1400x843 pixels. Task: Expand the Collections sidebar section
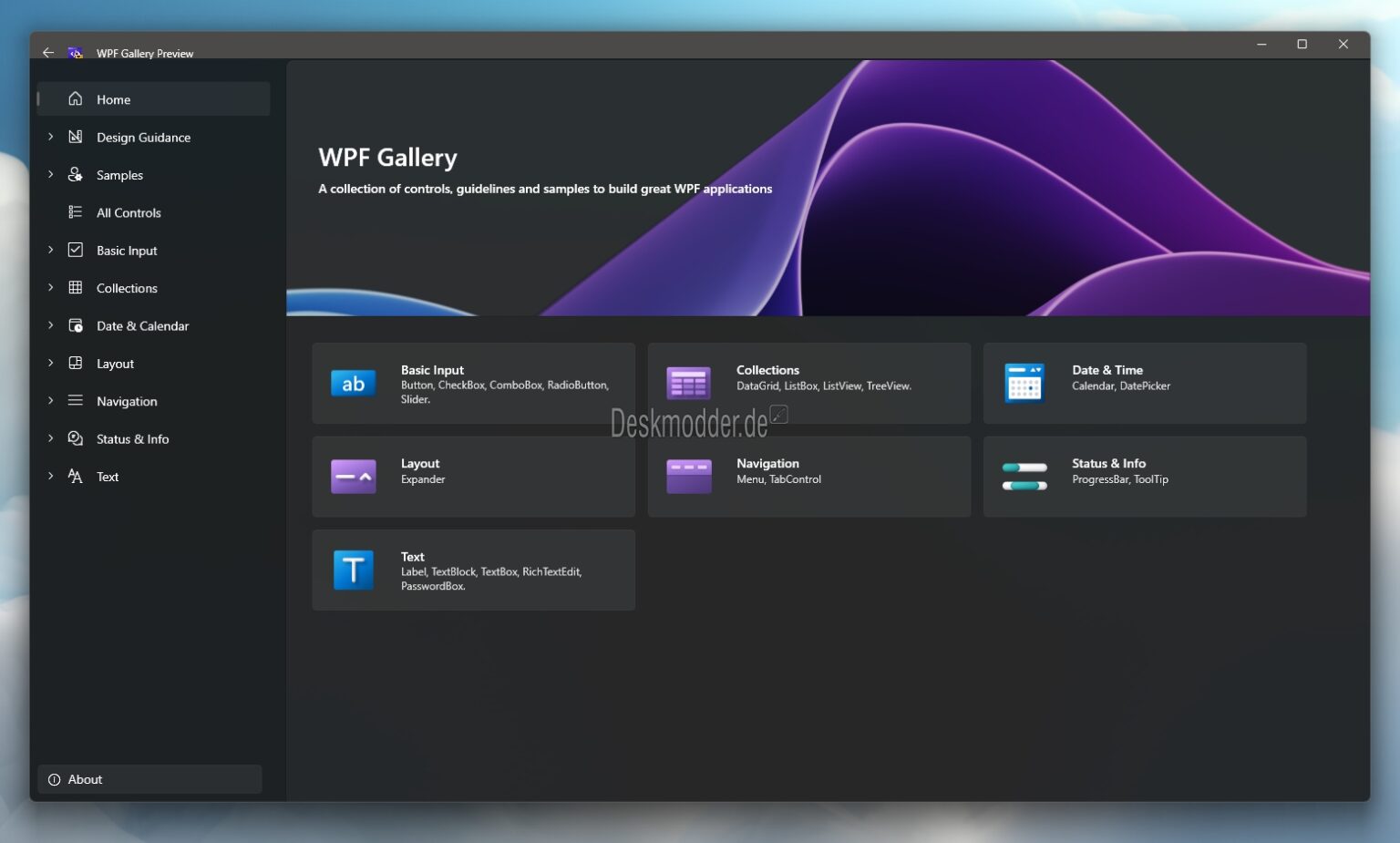point(50,287)
